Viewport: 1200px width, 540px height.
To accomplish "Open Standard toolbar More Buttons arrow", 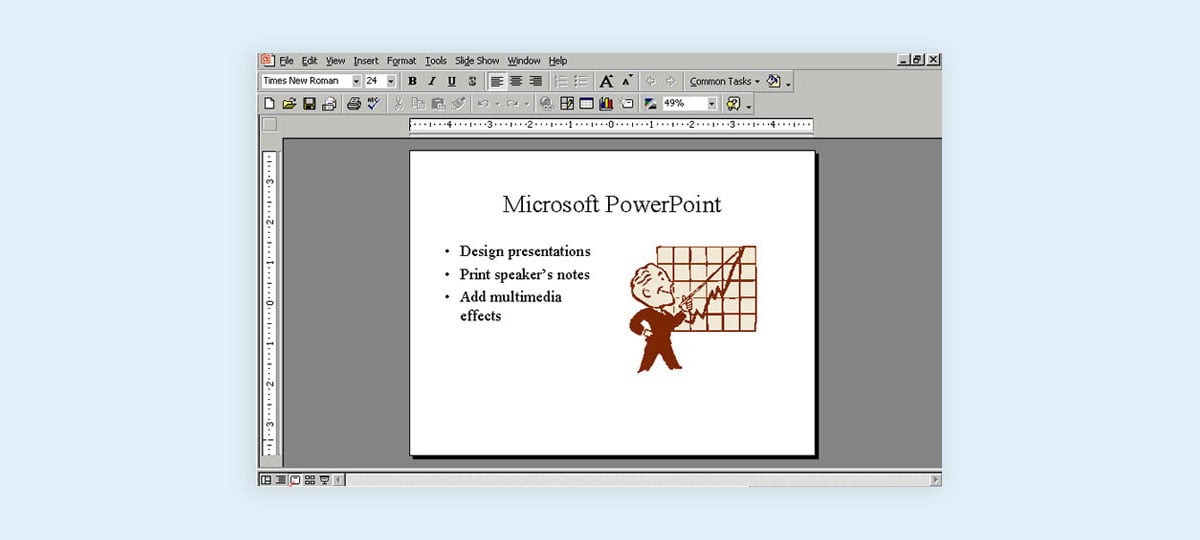I will coord(749,105).
